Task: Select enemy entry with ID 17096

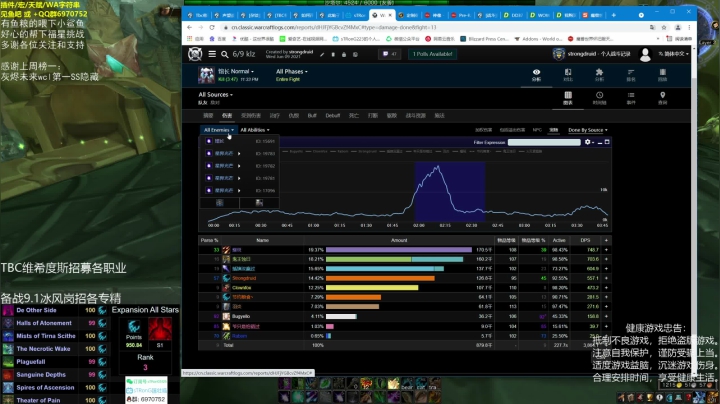Action: coord(240,191)
